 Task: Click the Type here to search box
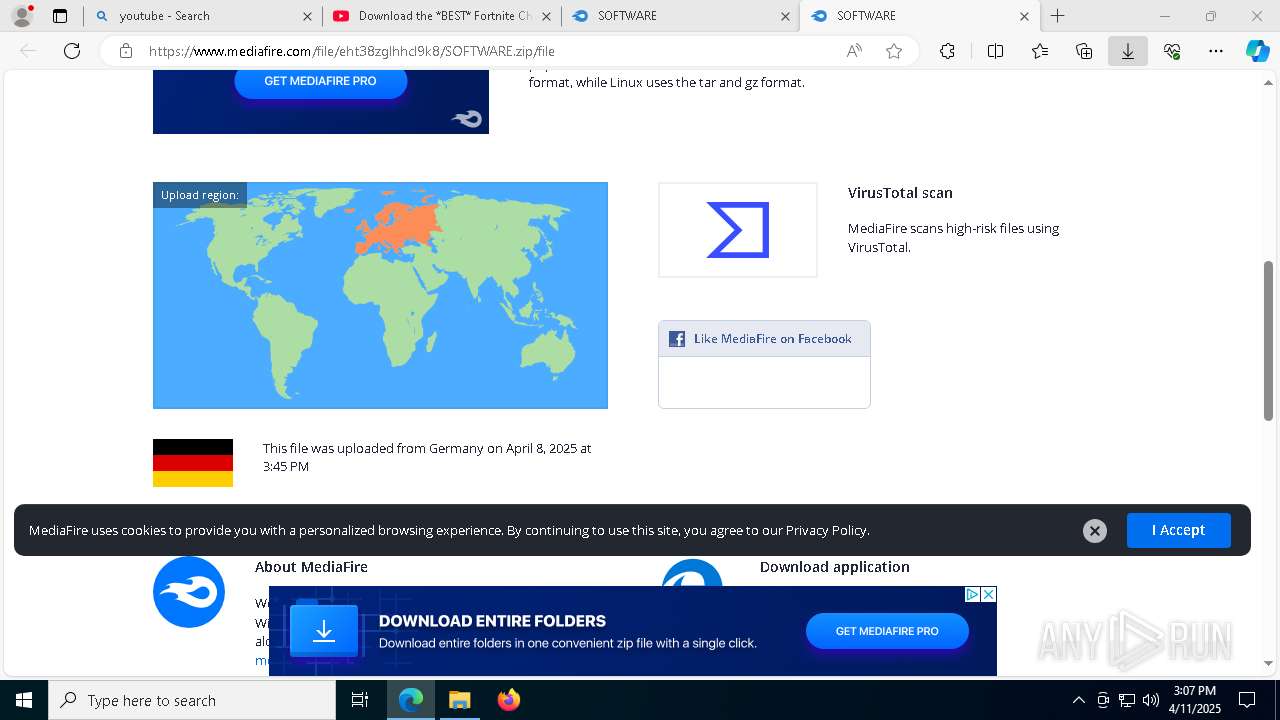coord(192,700)
